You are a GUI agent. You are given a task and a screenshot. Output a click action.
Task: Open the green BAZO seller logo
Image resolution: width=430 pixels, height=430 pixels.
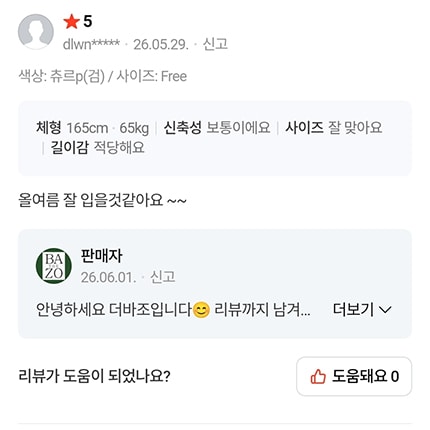click(x=54, y=266)
